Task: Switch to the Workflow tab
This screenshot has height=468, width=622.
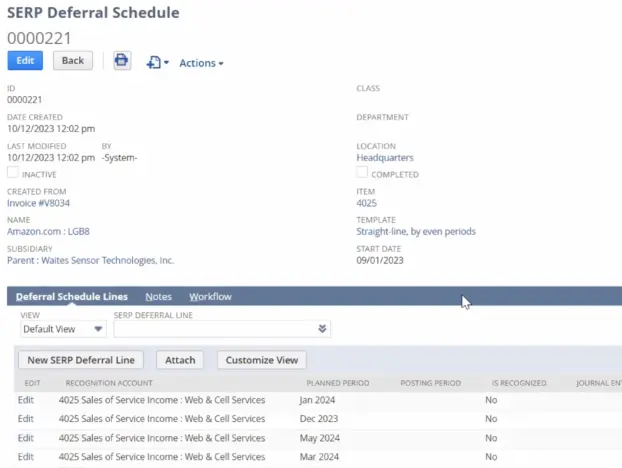Action: coord(210,297)
